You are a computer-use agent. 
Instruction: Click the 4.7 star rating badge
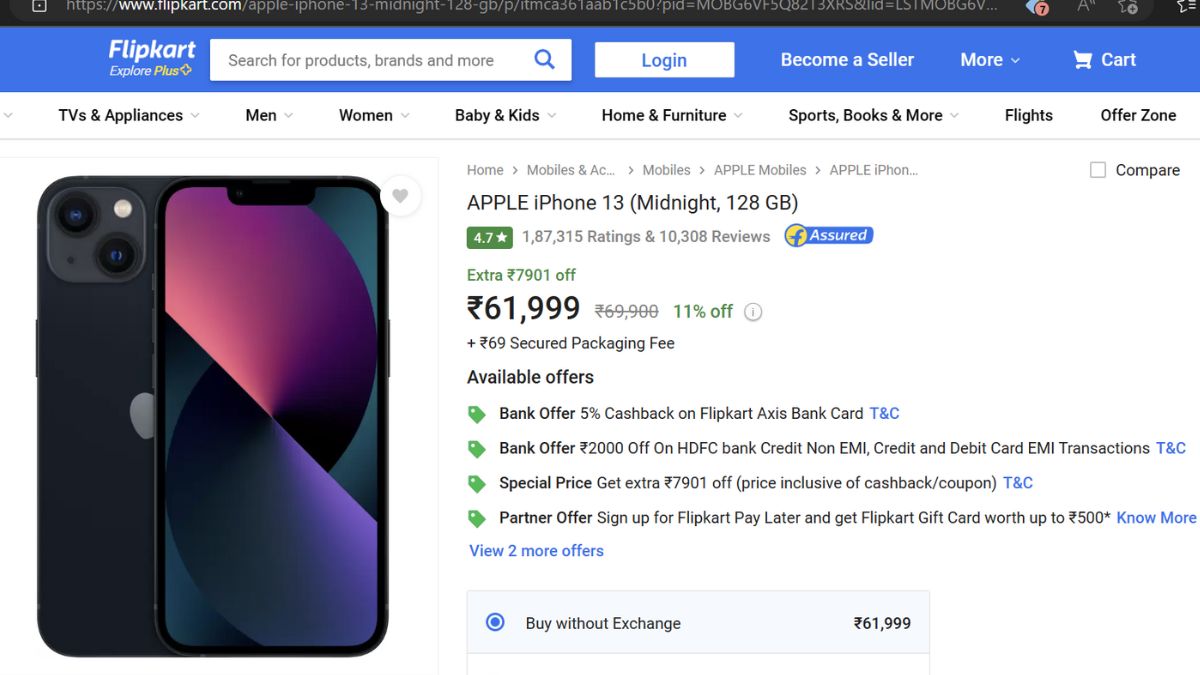point(490,237)
